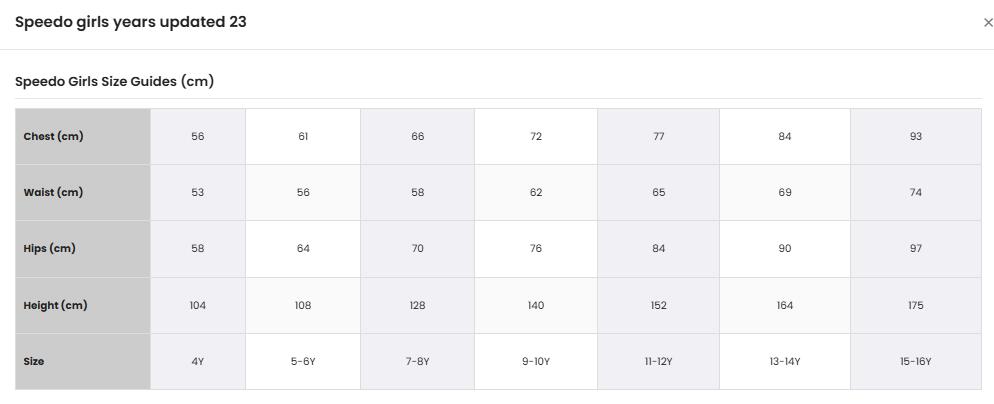994x404 pixels.
Task: Select the 15-16Y size cell
Action: pyautogui.click(x=915, y=362)
